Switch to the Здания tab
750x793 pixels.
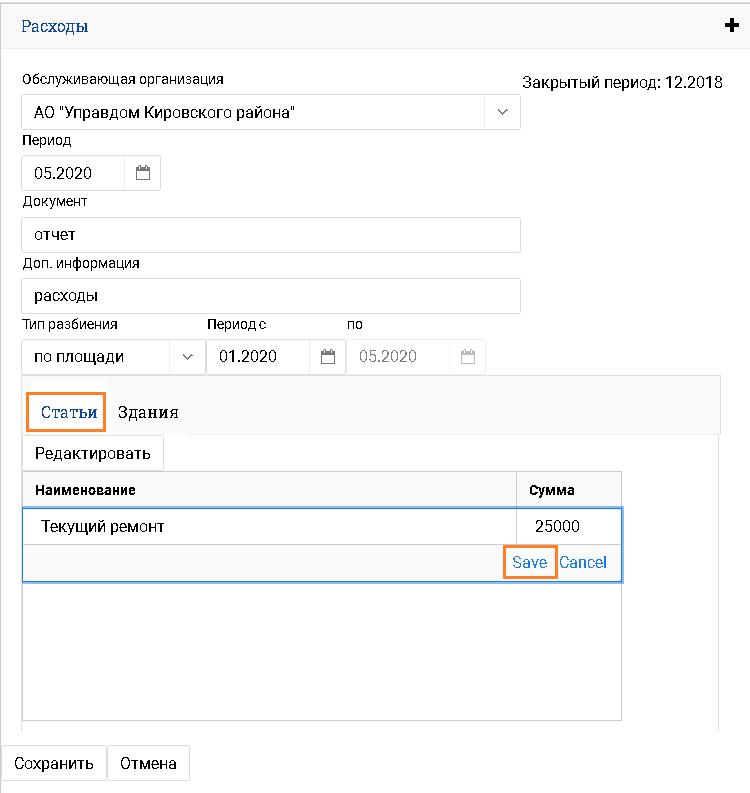[x=148, y=412]
